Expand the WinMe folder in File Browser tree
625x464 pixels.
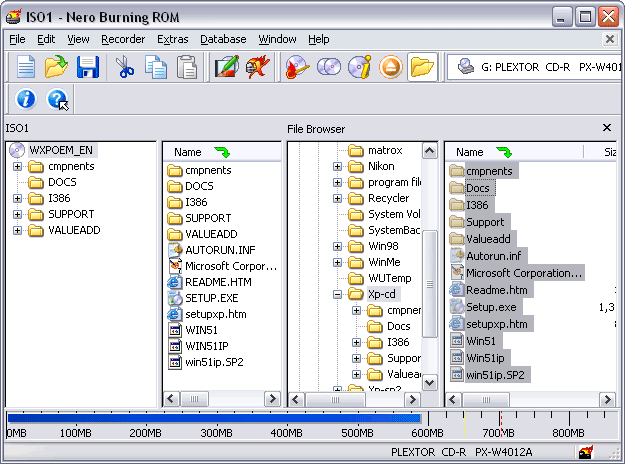[337, 262]
